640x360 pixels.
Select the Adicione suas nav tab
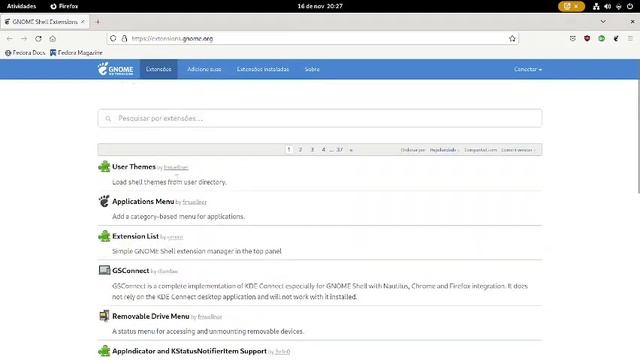204,69
